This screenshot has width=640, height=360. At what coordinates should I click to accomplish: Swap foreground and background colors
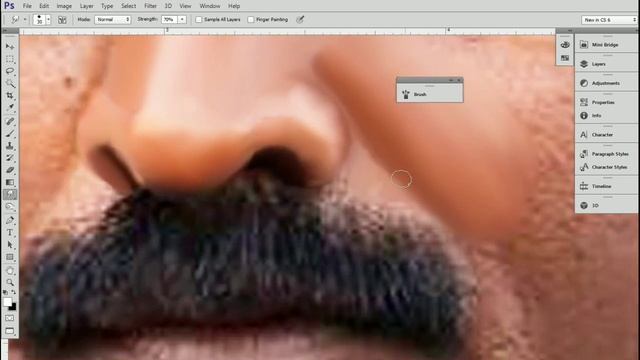[x=13, y=292]
